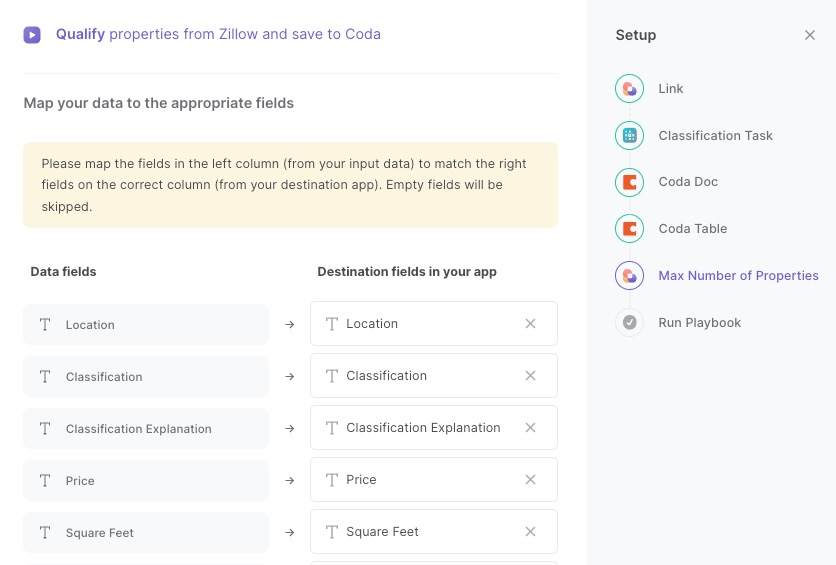836x565 pixels.
Task: Click 'Map your data to the appropriate fields' heading
Action: tap(158, 103)
